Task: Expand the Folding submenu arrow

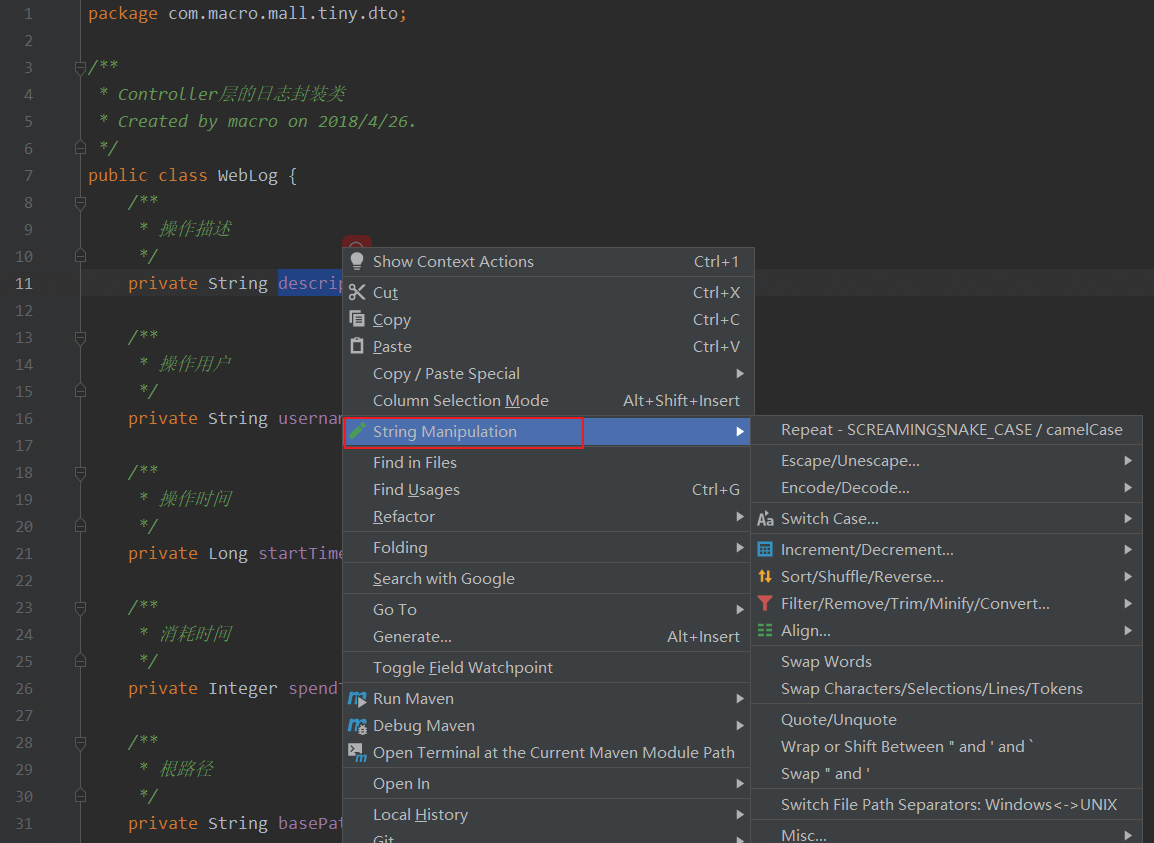Action: (x=740, y=548)
